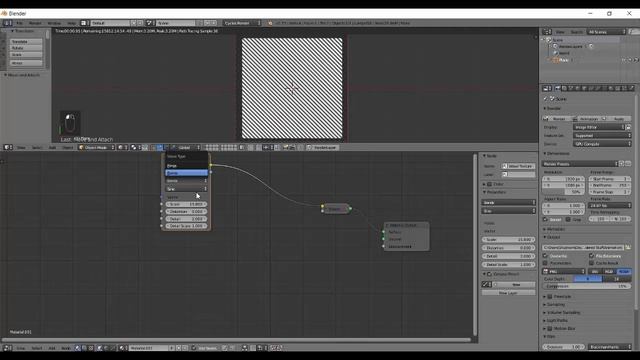Image resolution: width=640 pixels, height=360 pixels.
Task: Open the Global transform orientation dropdown
Action: 185,147
